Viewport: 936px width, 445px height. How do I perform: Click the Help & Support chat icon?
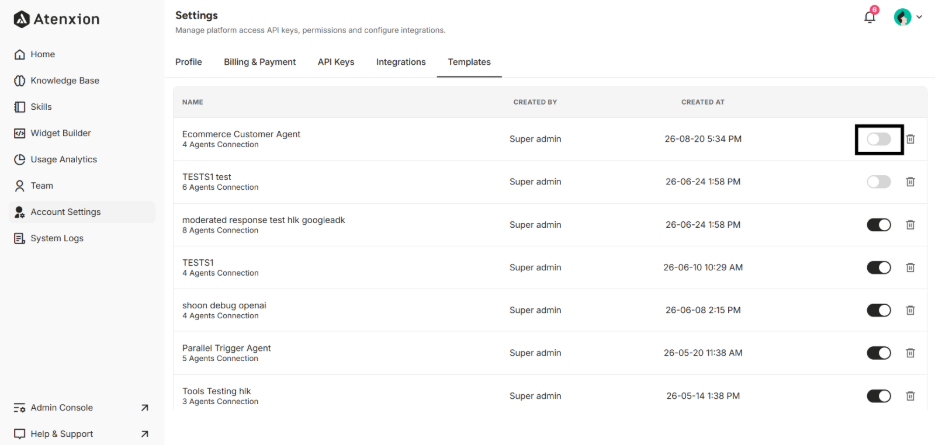20,434
